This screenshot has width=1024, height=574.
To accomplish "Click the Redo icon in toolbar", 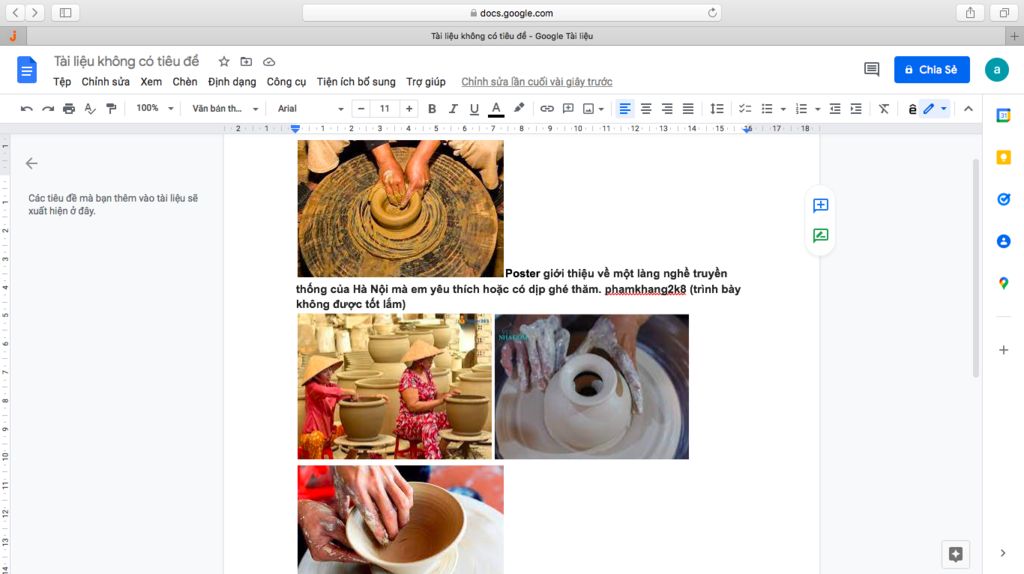I will pyautogui.click(x=48, y=109).
